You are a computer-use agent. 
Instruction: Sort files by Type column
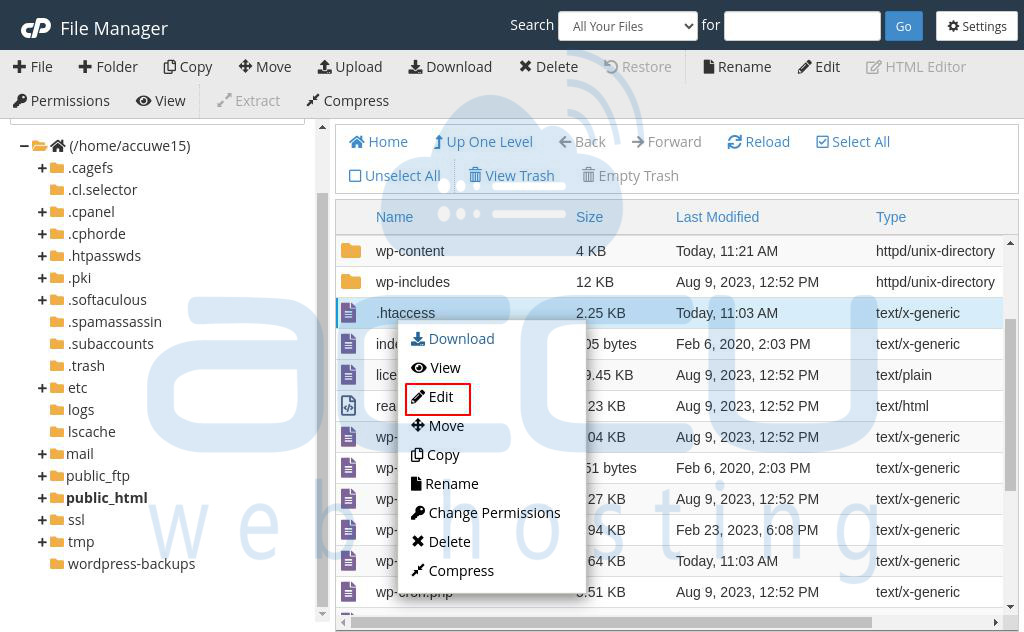(x=891, y=217)
